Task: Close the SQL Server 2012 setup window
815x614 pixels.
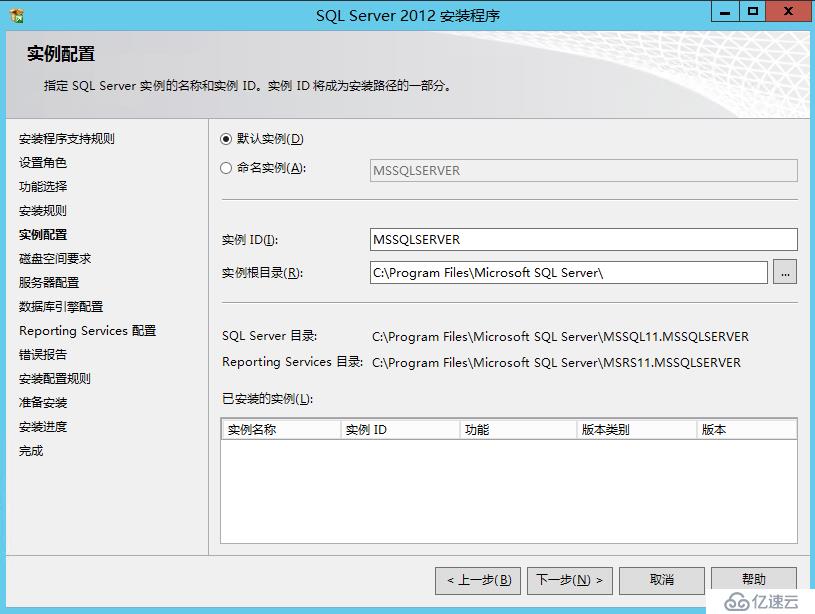Action: point(788,11)
